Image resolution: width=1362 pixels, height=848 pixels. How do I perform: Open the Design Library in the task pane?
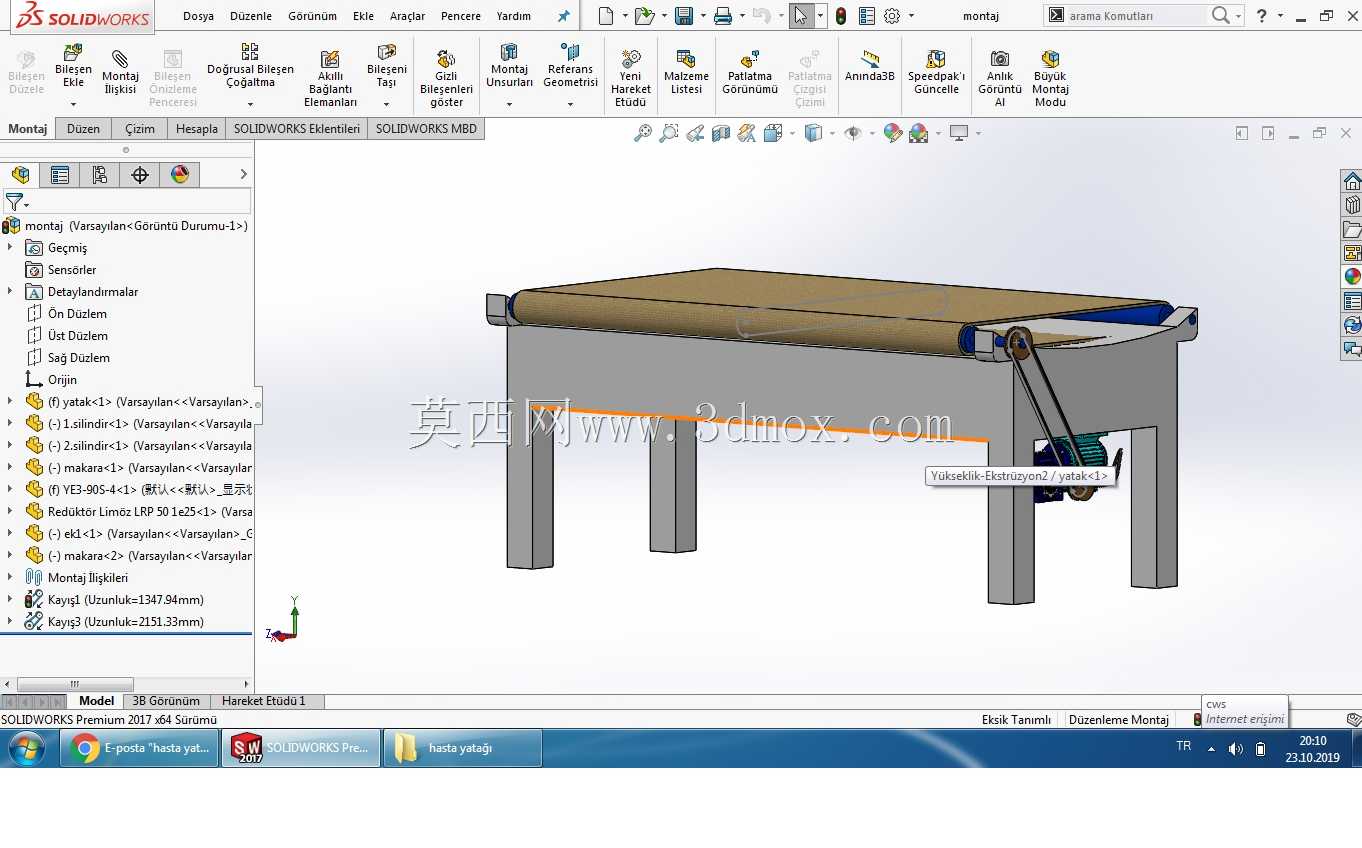click(1352, 205)
